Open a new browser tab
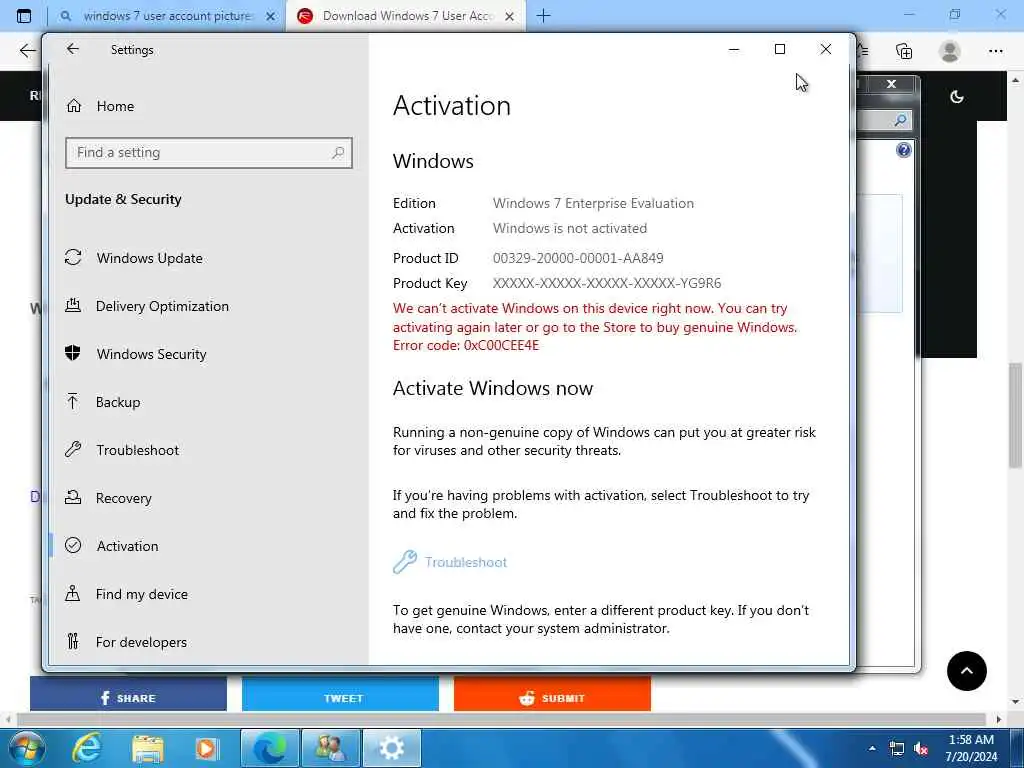Image resolution: width=1024 pixels, height=768 pixels. (543, 16)
